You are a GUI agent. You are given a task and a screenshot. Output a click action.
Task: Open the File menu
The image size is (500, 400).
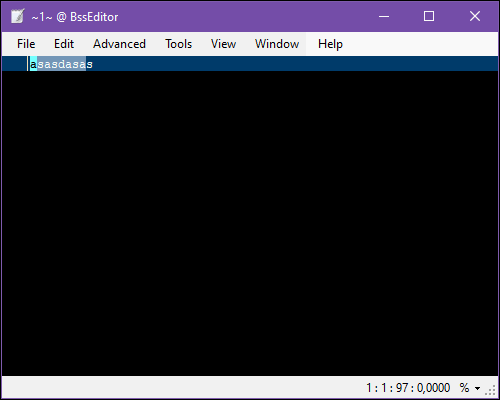point(26,44)
